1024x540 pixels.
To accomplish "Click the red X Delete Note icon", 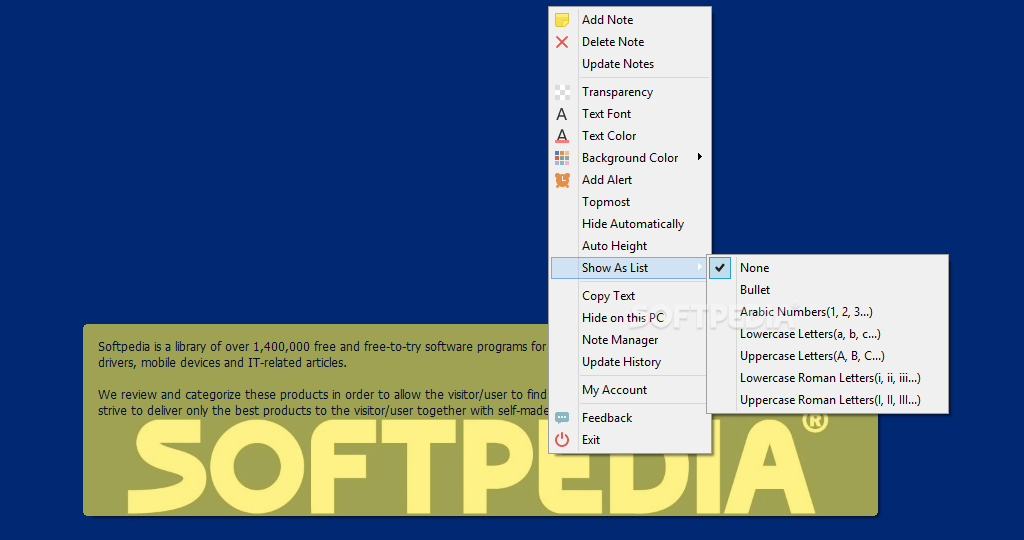I will [562, 42].
